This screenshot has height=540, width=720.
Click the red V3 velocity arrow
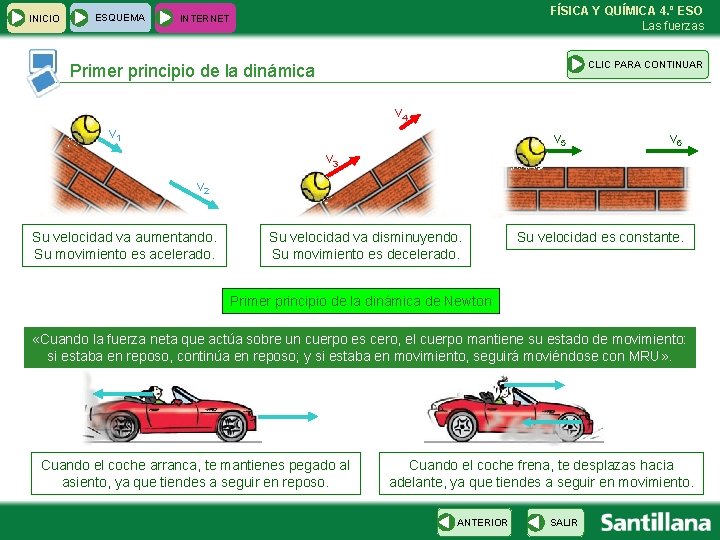(x=343, y=167)
